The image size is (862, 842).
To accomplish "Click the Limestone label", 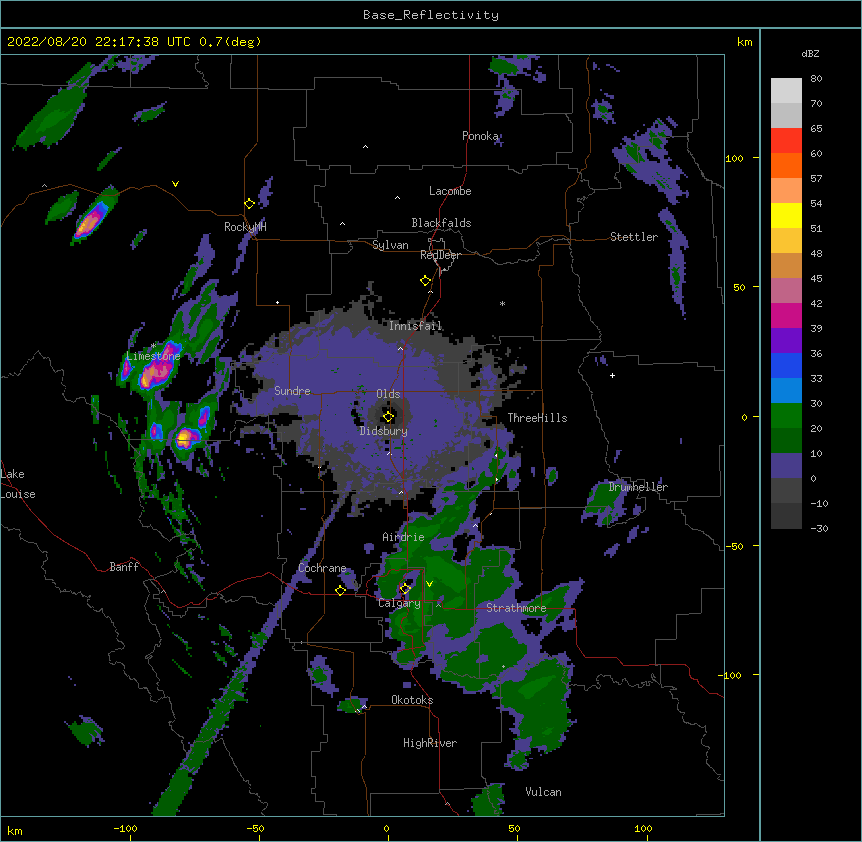I will tap(153, 356).
